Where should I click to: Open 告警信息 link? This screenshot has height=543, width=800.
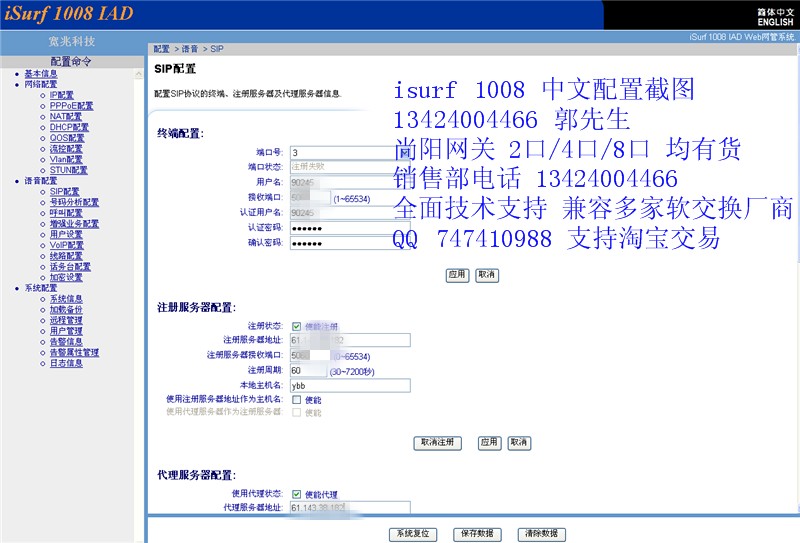tap(66, 341)
